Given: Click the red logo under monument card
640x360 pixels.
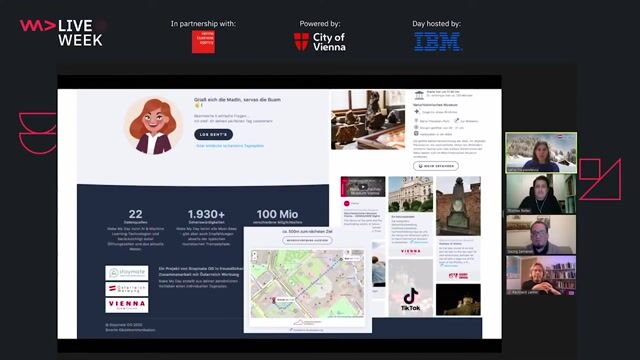Looking at the screenshot, I should [458, 276].
